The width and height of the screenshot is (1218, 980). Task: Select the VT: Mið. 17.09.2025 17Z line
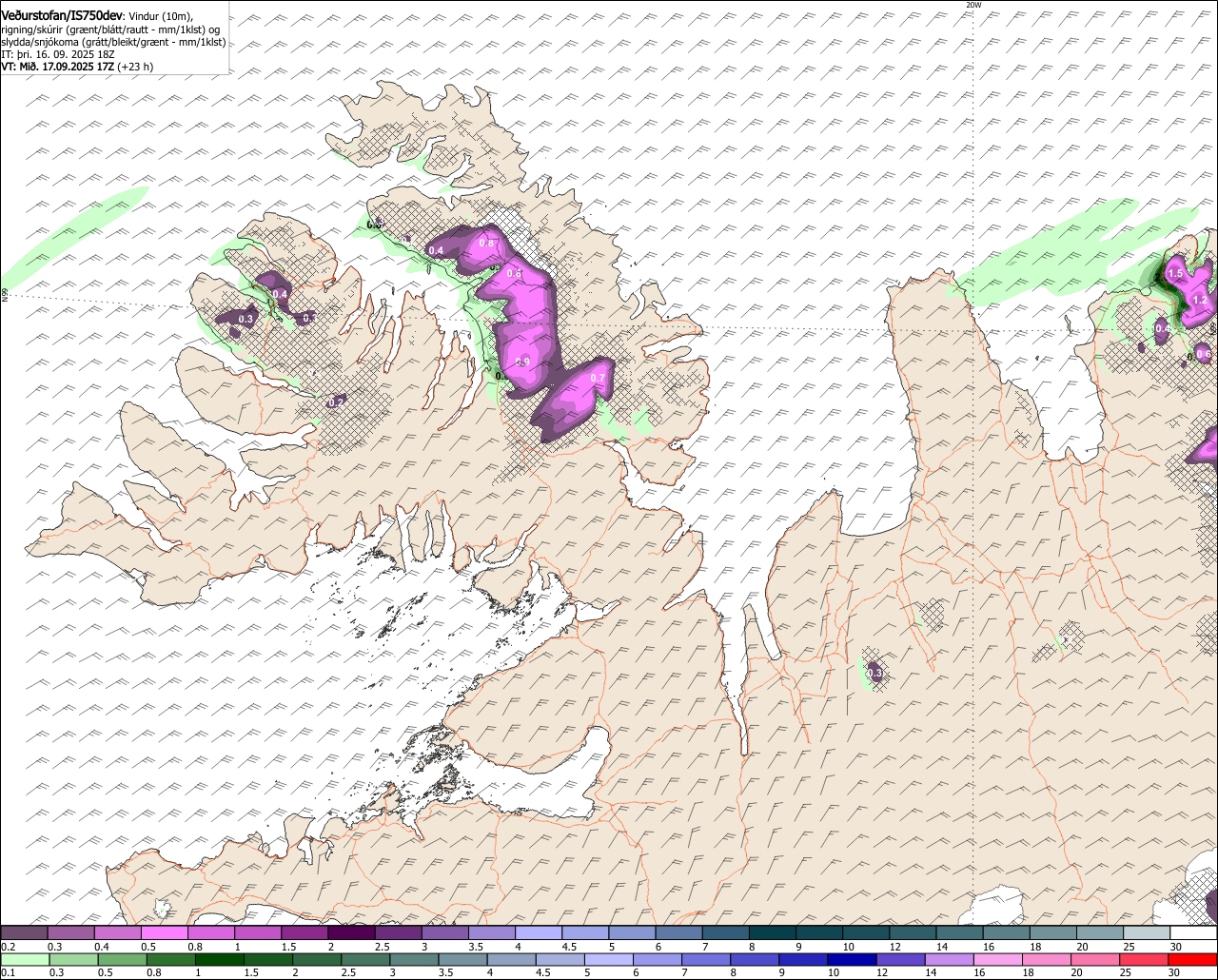[76, 67]
